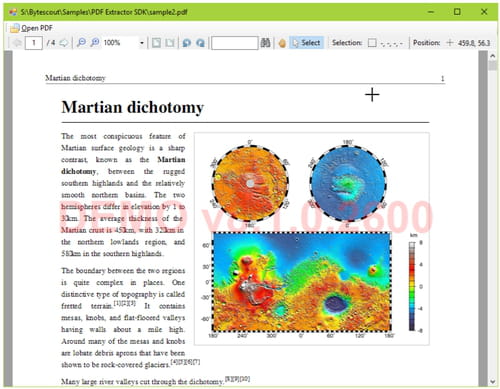Image resolution: width=500 pixels, height=389 pixels.
Task: Open the 100% zoom level dropdown
Action: pyautogui.click(x=142, y=43)
